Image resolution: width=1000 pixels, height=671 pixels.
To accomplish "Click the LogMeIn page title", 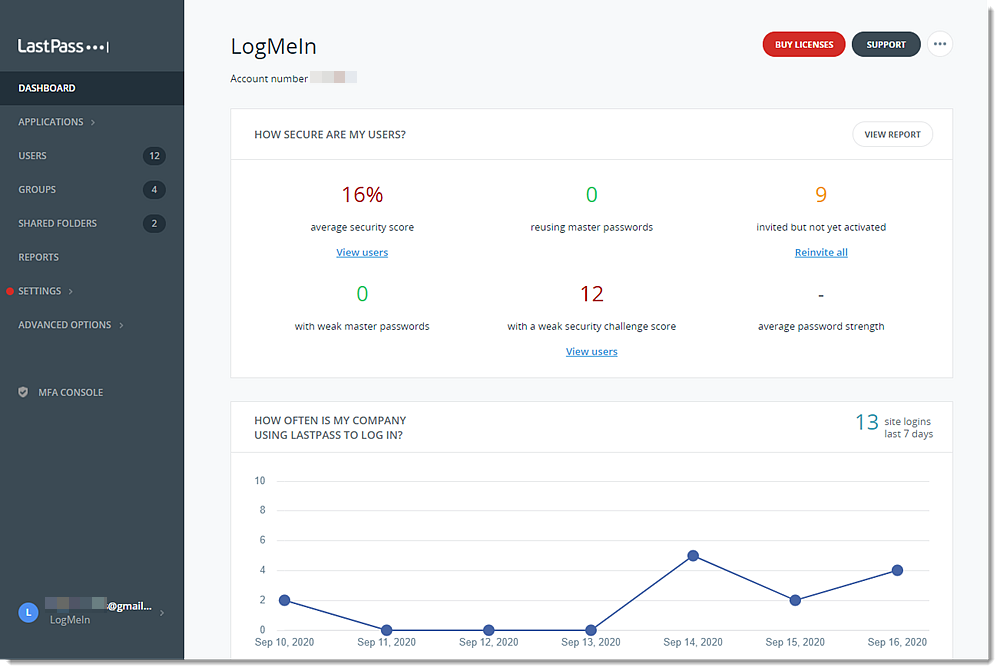I will tap(273, 47).
